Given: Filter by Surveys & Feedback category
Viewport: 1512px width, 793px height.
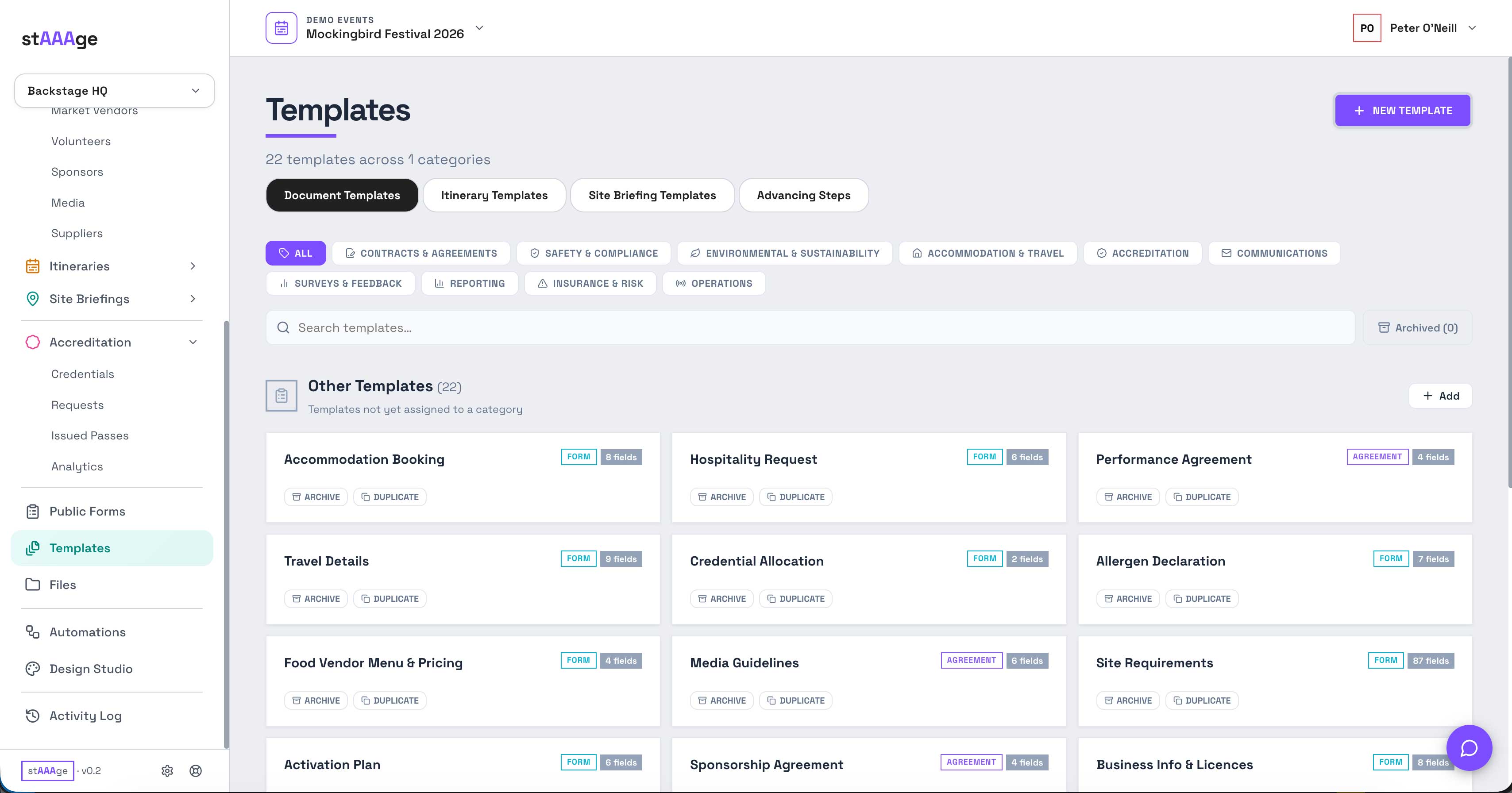Looking at the screenshot, I should point(340,284).
